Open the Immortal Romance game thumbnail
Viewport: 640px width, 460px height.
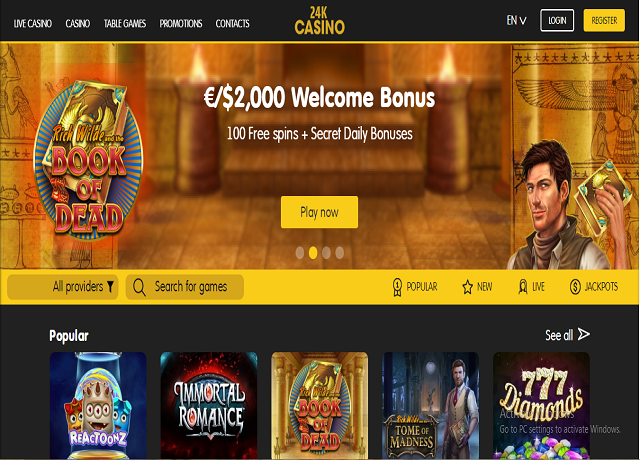(209, 405)
